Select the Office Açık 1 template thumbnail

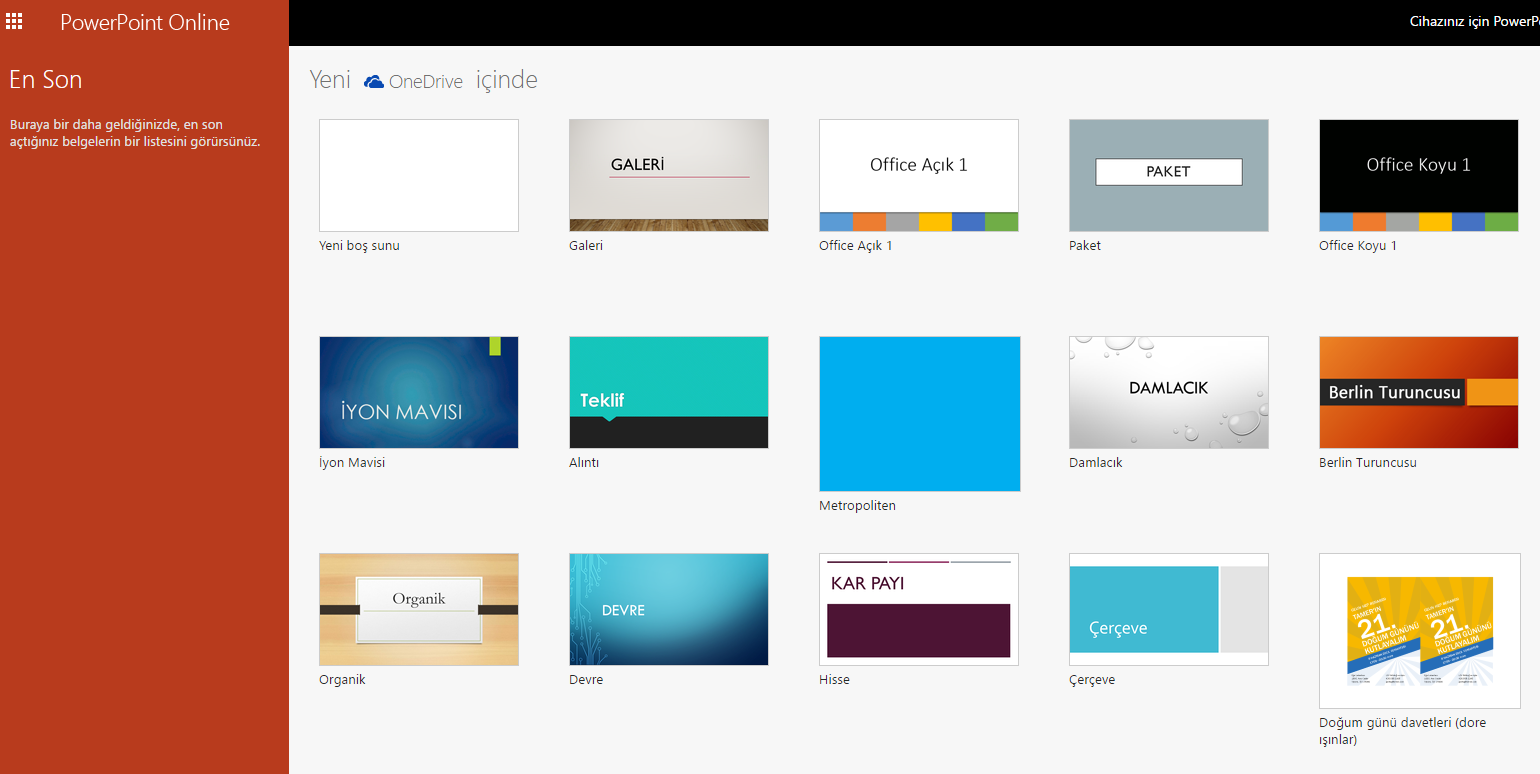coord(919,176)
